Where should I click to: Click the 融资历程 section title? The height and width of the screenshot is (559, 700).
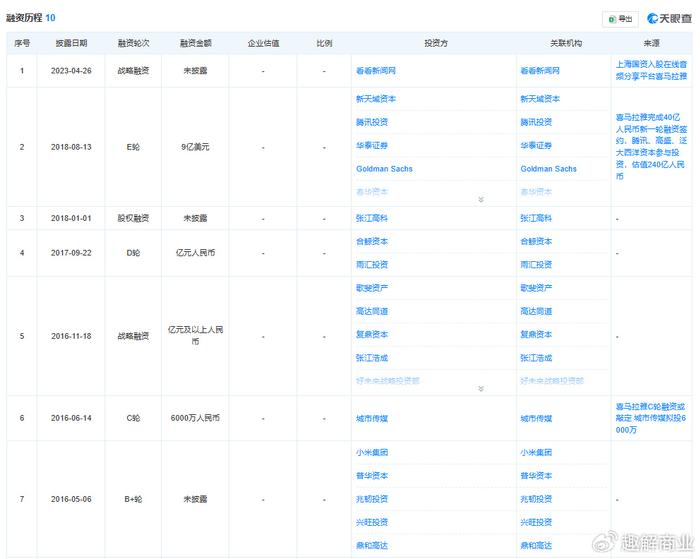point(24,18)
